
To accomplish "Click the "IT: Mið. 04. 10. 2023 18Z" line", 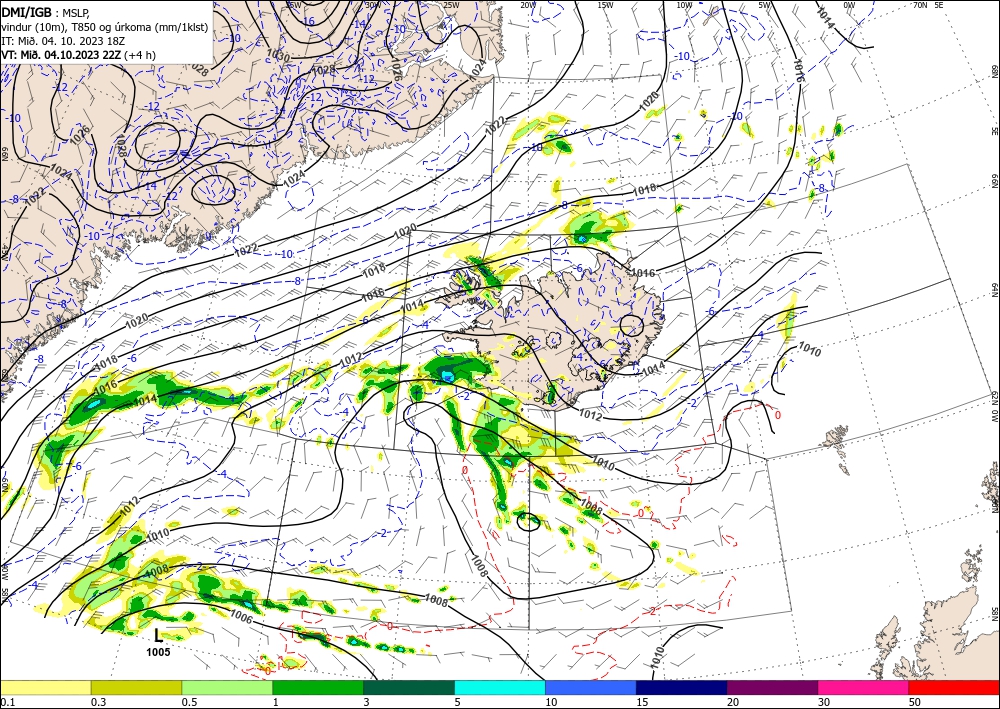I will (x=61, y=41).
